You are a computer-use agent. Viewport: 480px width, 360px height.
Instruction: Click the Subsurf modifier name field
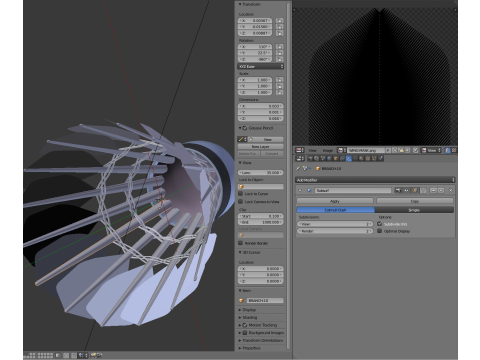pyautogui.click(x=353, y=190)
